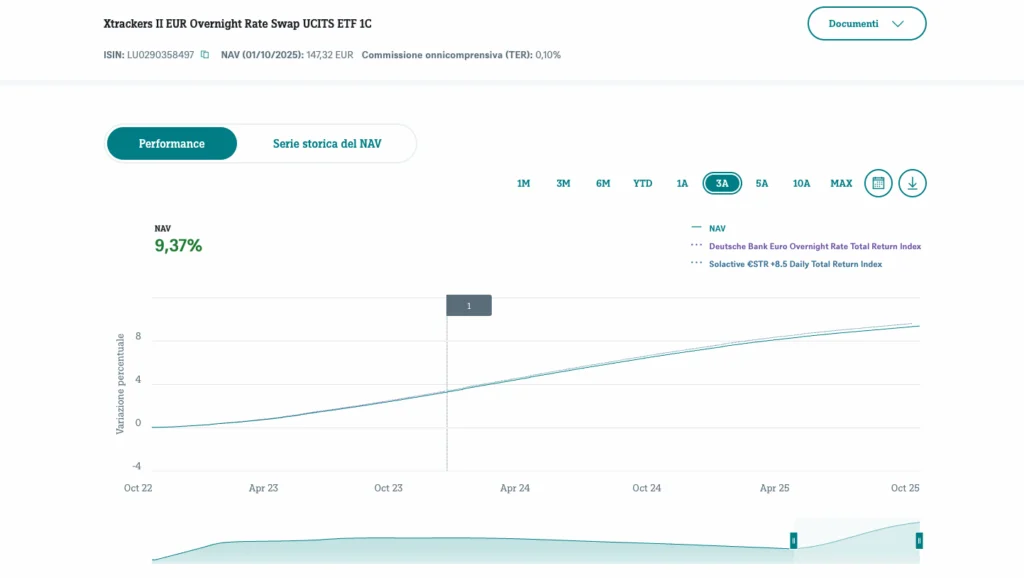Download the chart data
This screenshot has width=1024, height=578.
pyautogui.click(x=912, y=184)
